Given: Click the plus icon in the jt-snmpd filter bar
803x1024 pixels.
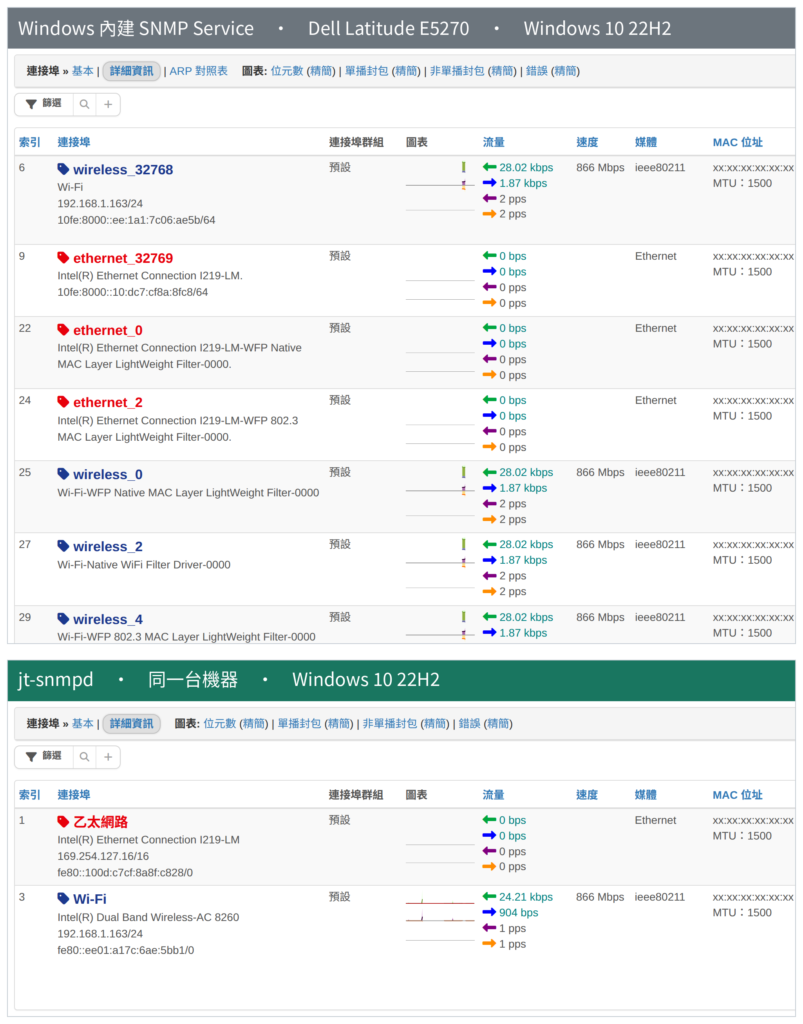Looking at the screenshot, I should pyautogui.click(x=108, y=757).
